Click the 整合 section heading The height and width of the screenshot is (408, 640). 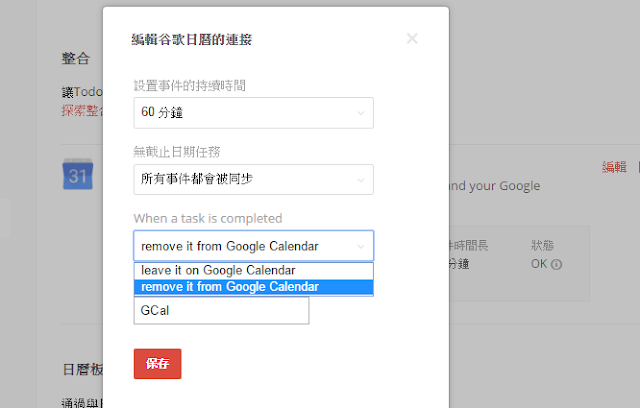tap(76, 58)
